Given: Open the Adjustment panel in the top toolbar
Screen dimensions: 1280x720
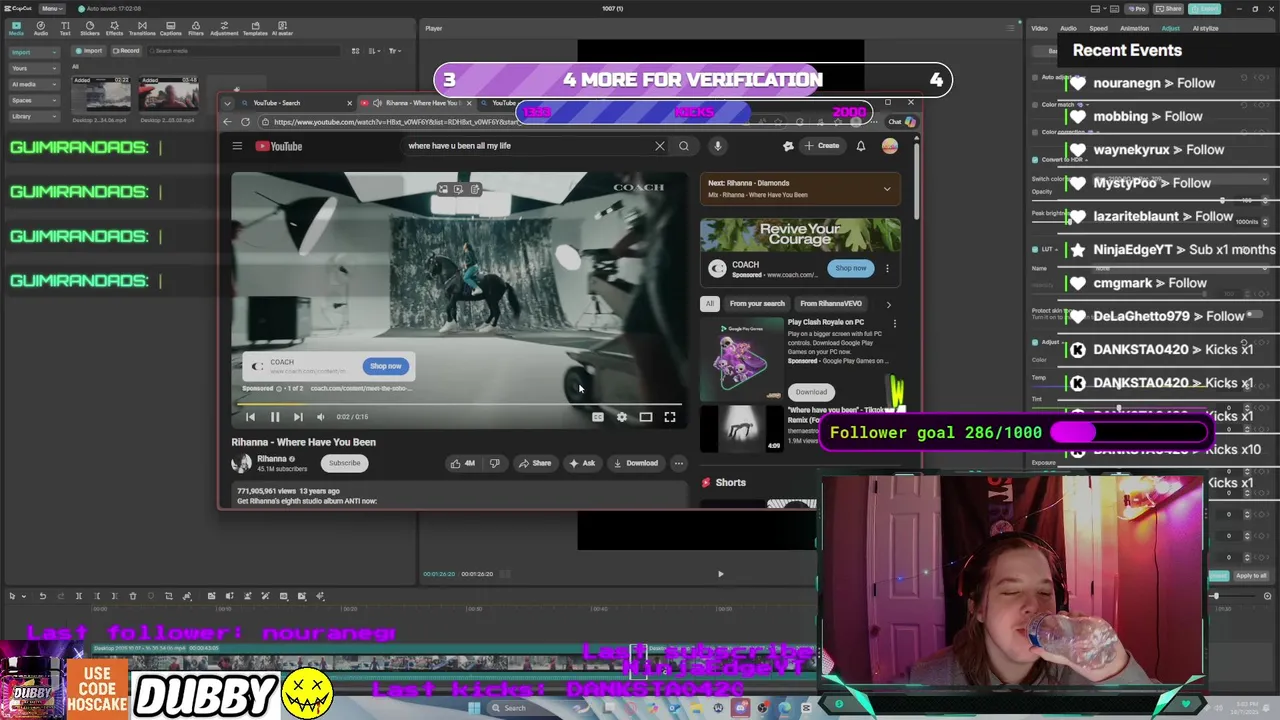Looking at the screenshot, I should (224, 28).
